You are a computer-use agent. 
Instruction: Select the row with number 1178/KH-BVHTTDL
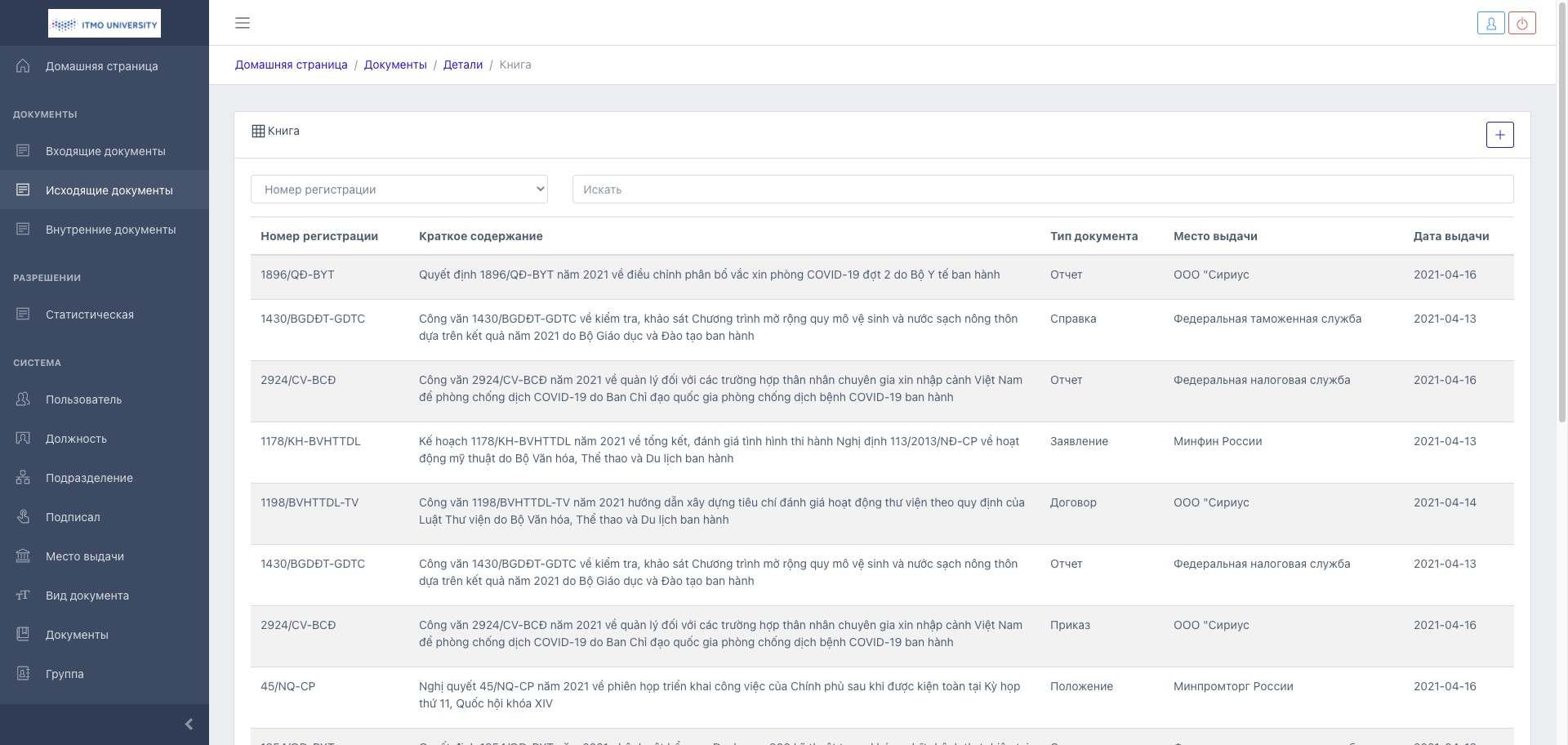[310, 441]
